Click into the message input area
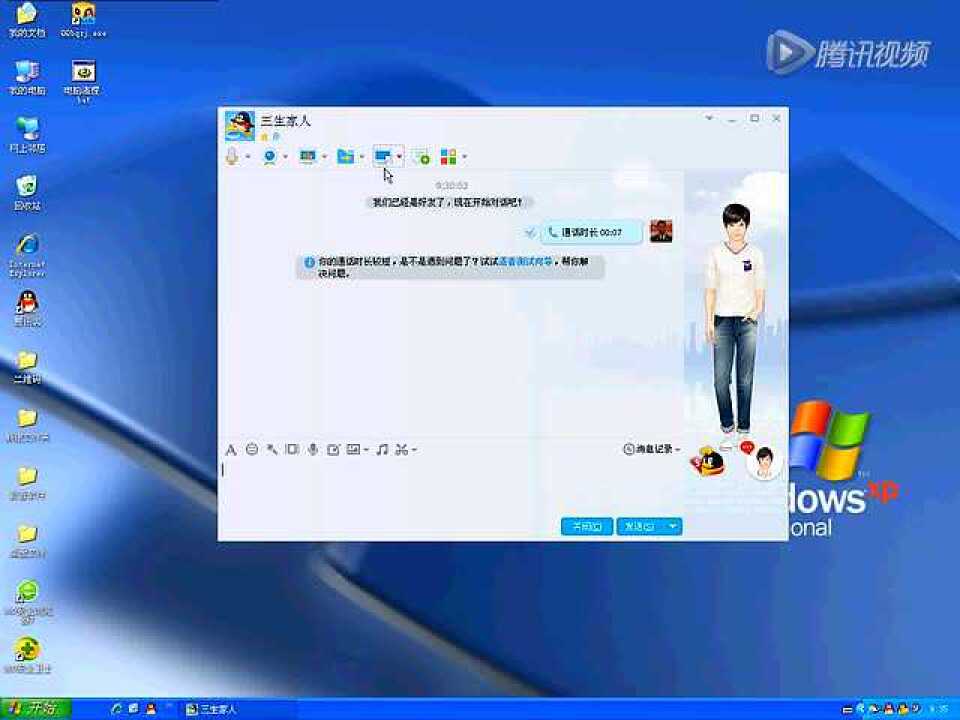Screen dimensions: 960x720 coord(451,487)
